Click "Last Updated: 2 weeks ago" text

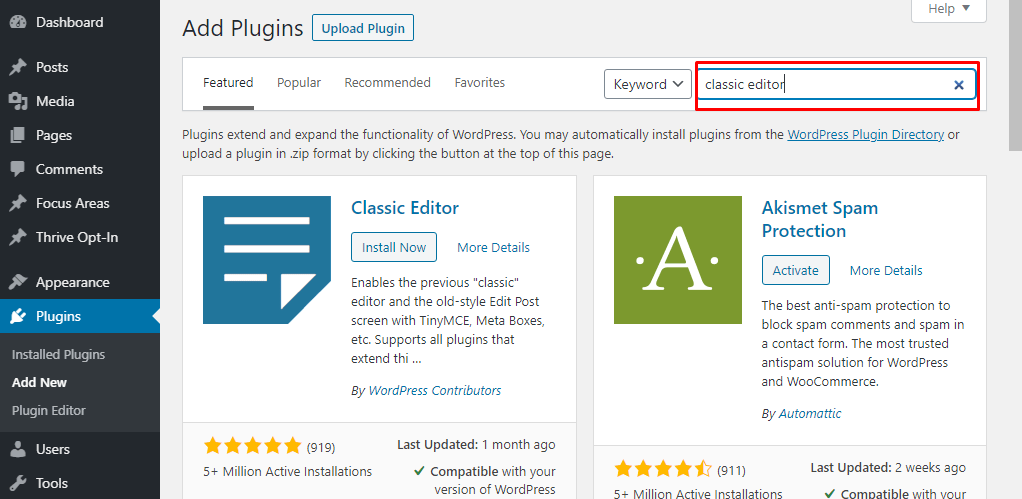click(x=888, y=468)
